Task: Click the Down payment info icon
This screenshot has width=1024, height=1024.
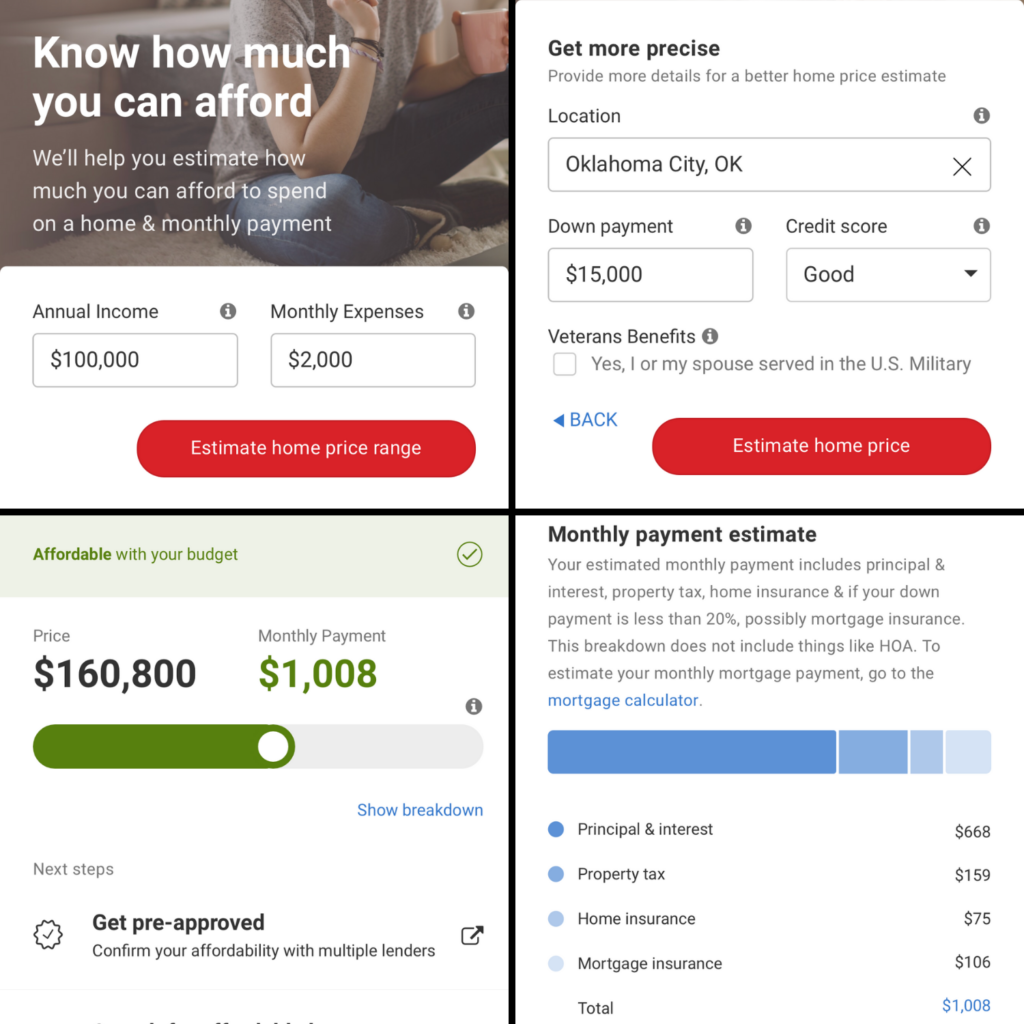Action: [x=743, y=226]
